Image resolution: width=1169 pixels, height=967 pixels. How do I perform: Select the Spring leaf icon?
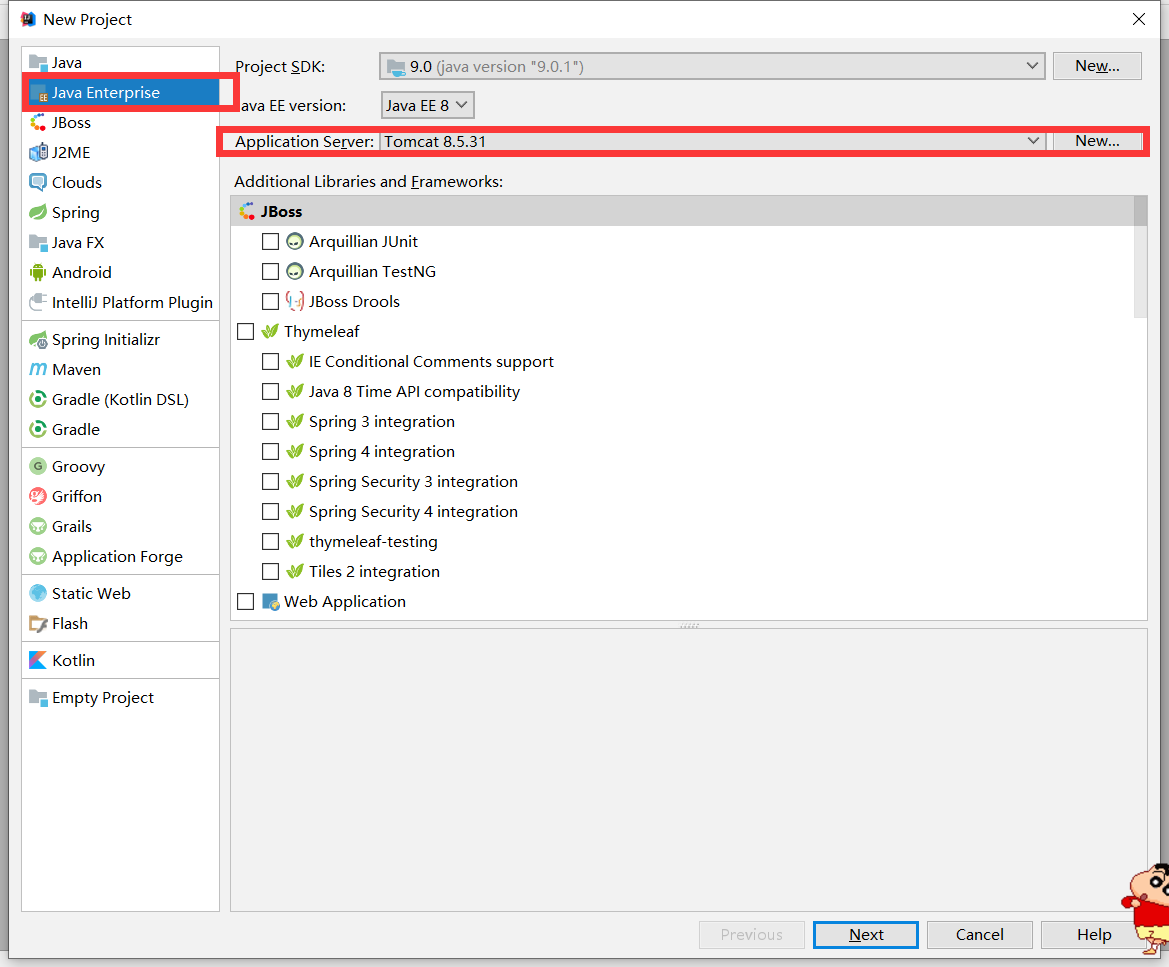tap(38, 212)
